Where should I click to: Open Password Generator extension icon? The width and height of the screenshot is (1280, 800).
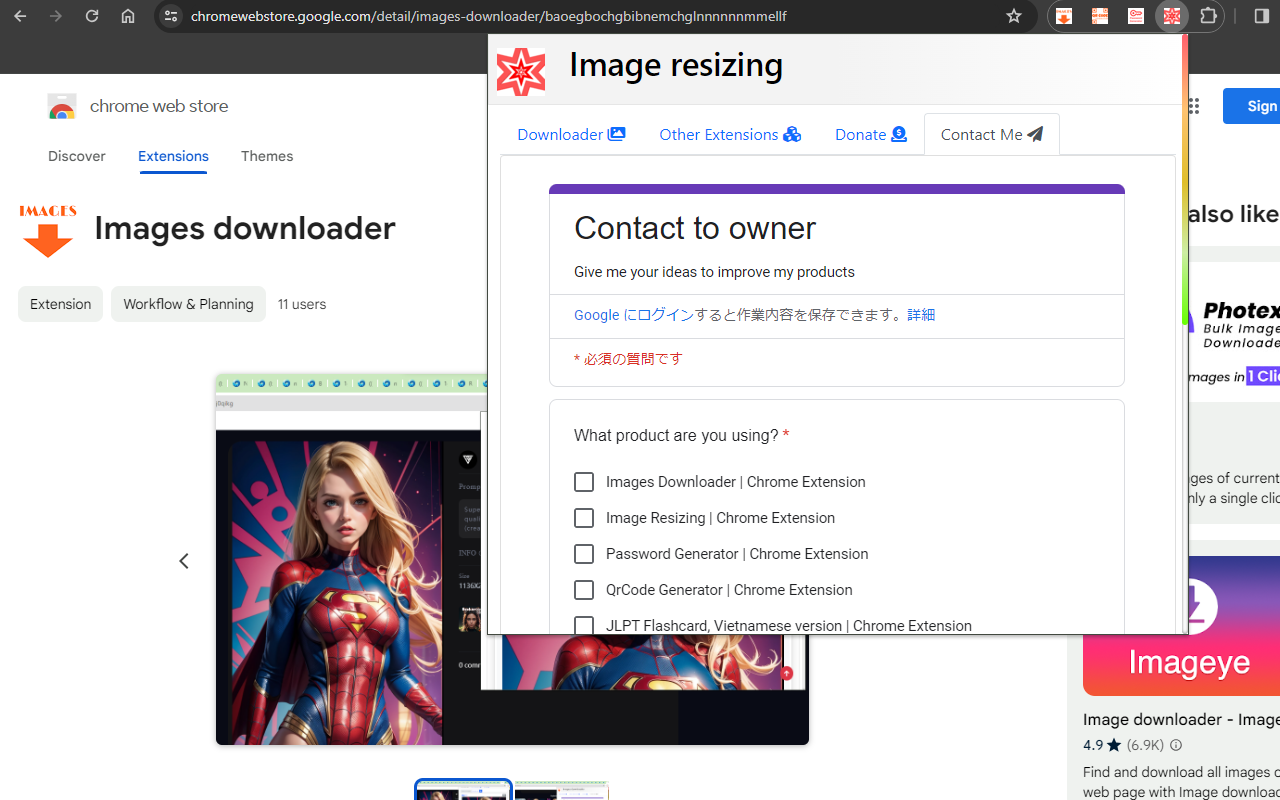click(1136, 16)
